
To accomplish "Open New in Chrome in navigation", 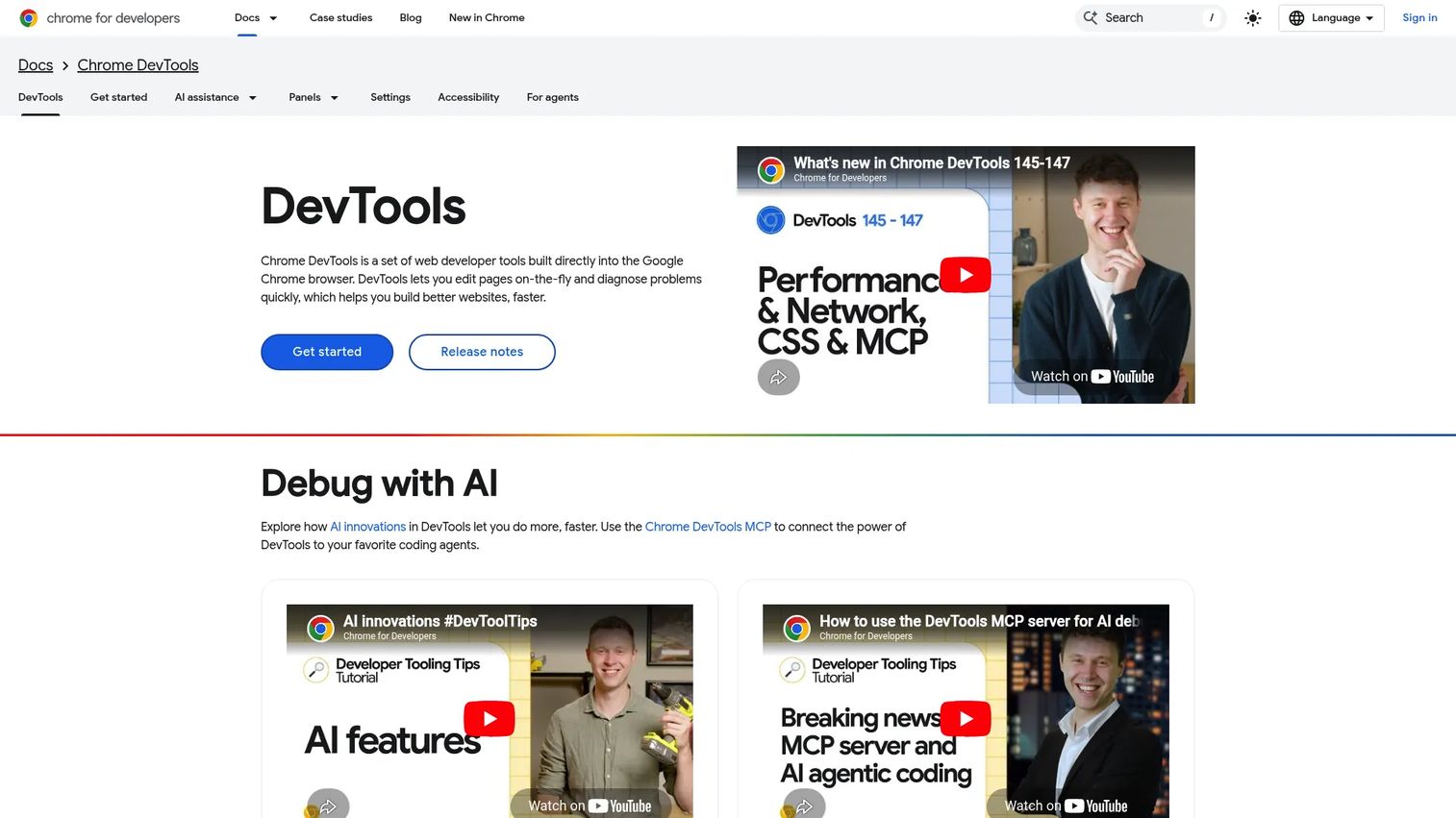I will tap(487, 18).
